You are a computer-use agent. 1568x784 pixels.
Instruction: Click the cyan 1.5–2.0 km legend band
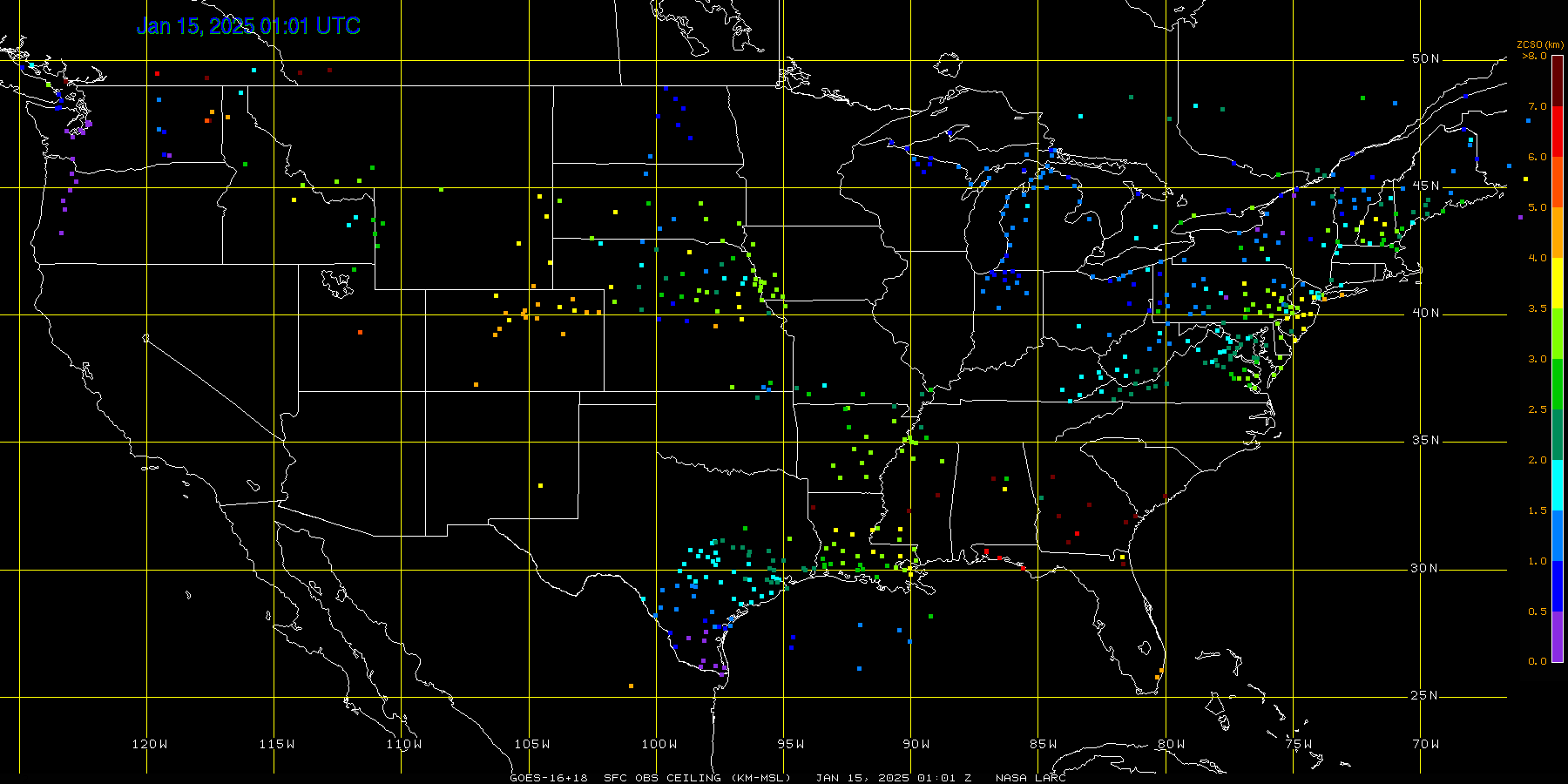click(1558, 485)
